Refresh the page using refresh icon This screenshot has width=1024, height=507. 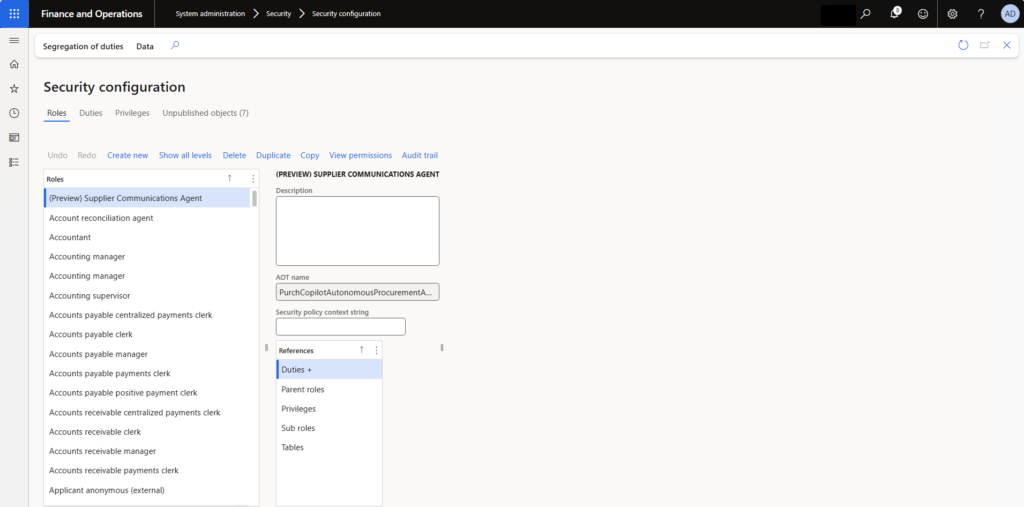(x=963, y=46)
